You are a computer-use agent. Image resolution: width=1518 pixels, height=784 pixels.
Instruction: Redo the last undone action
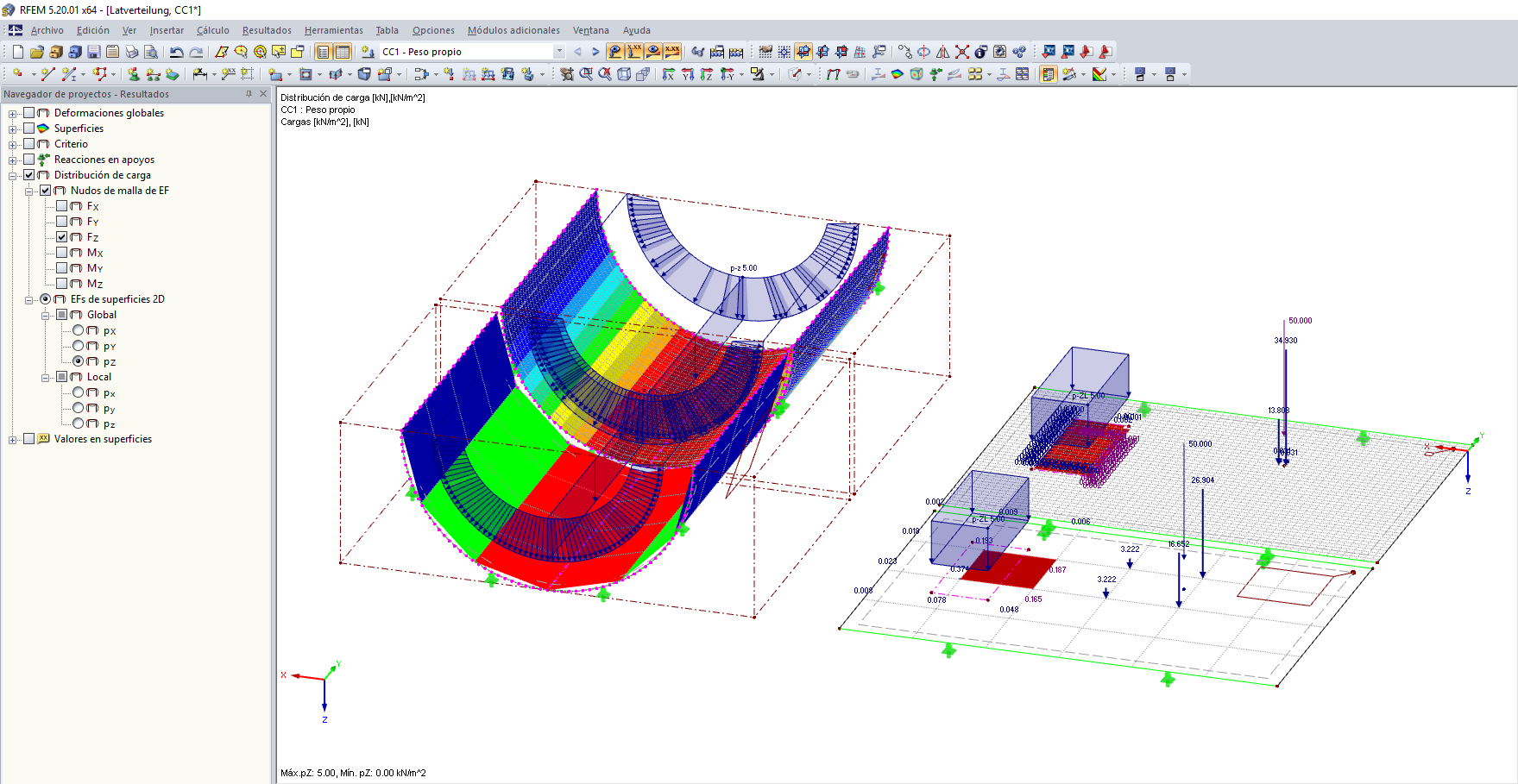196,52
